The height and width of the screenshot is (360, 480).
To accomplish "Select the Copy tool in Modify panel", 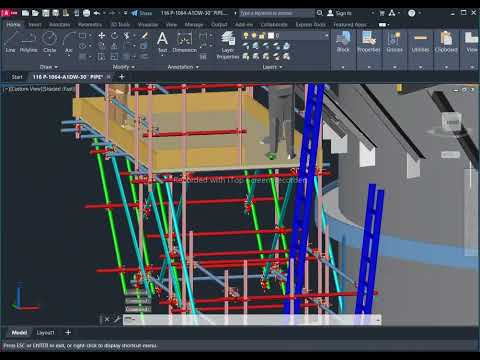I will [x=102, y=46].
